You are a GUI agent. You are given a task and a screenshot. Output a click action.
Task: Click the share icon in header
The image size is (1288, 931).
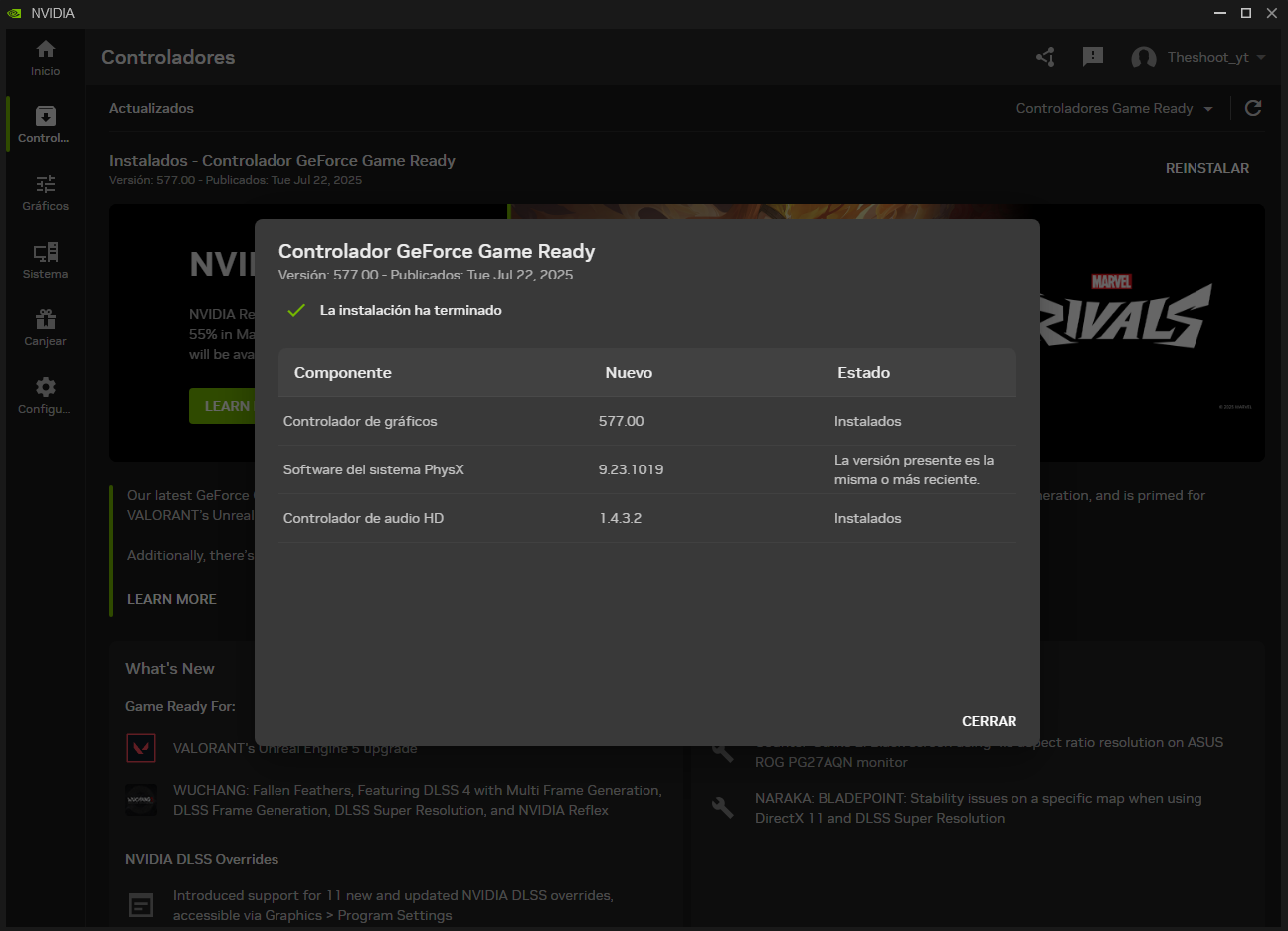[x=1045, y=57]
